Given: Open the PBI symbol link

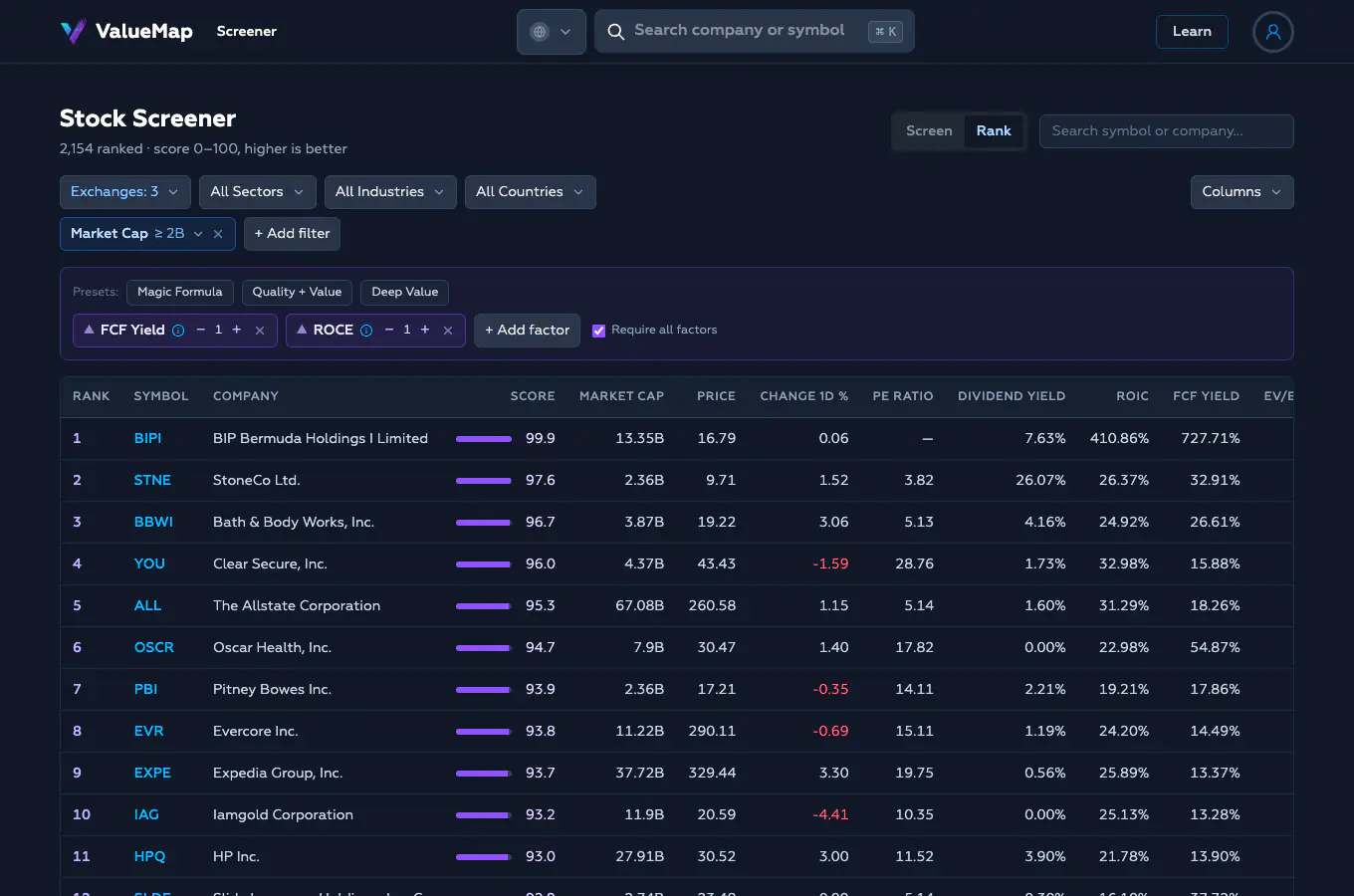Looking at the screenshot, I should (x=145, y=690).
